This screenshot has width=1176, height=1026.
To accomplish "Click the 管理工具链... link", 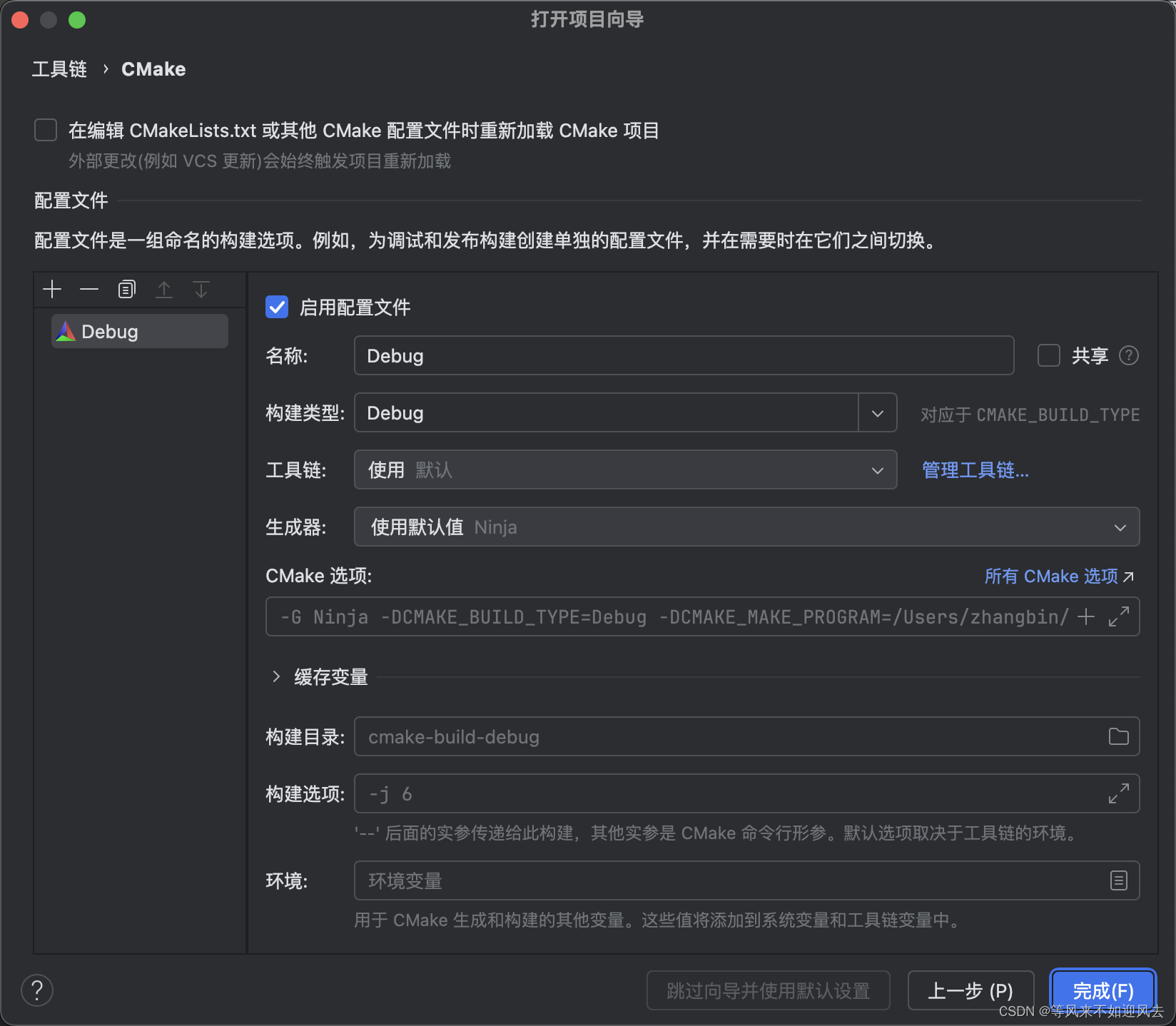I will tap(975, 470).
